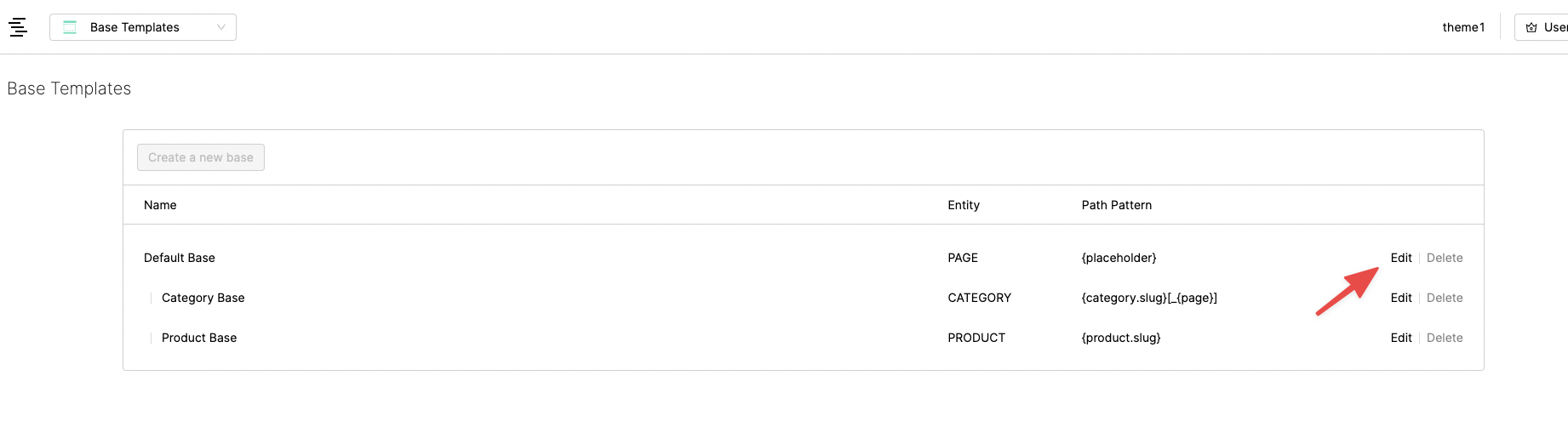Expand the Base Templates dropdown chevron
The width and height of the screenshot is (1568, 427).
[221, 27]
